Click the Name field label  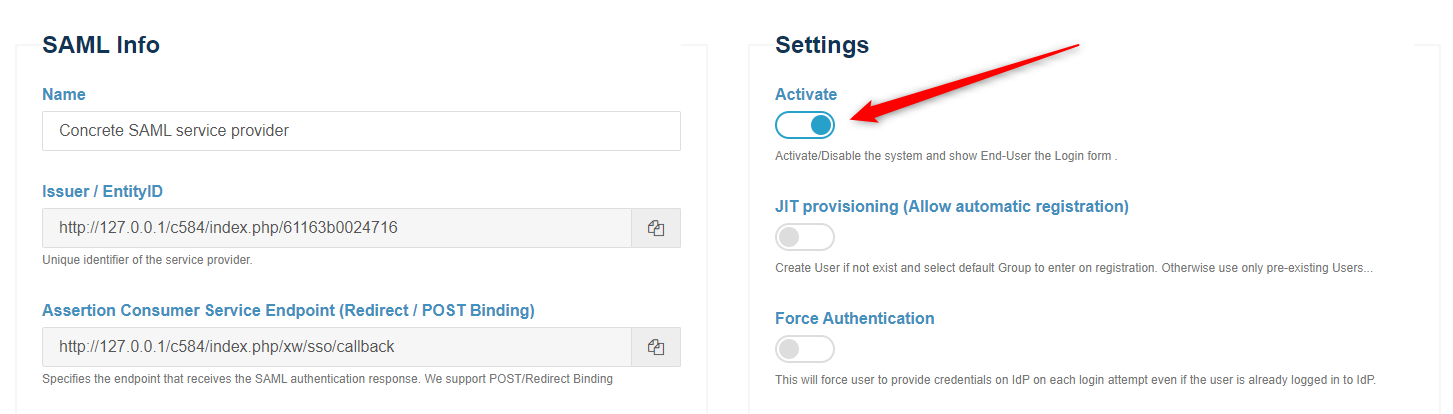[64, 94]
